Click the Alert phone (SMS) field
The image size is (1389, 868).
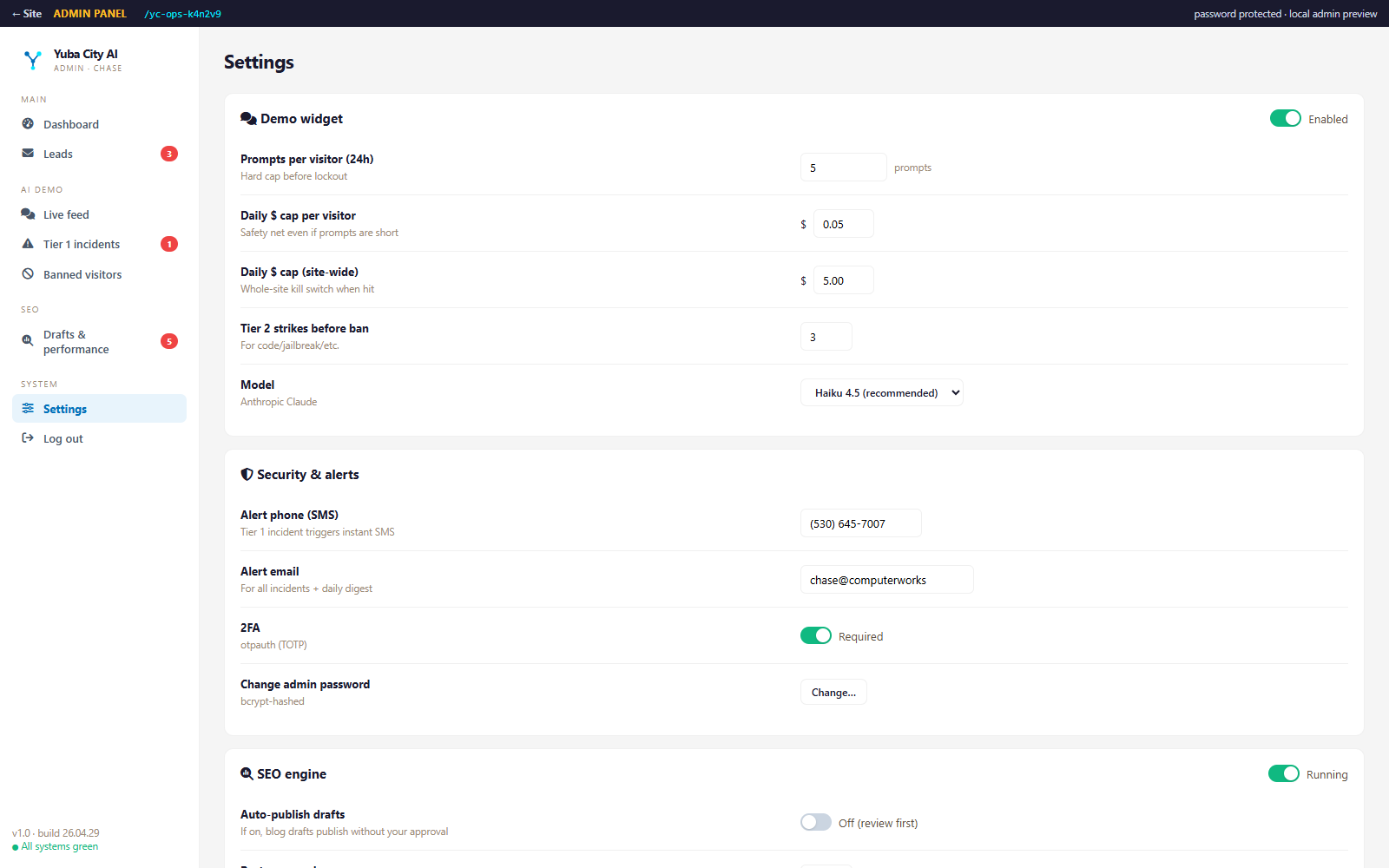click(x=861, y=523)
